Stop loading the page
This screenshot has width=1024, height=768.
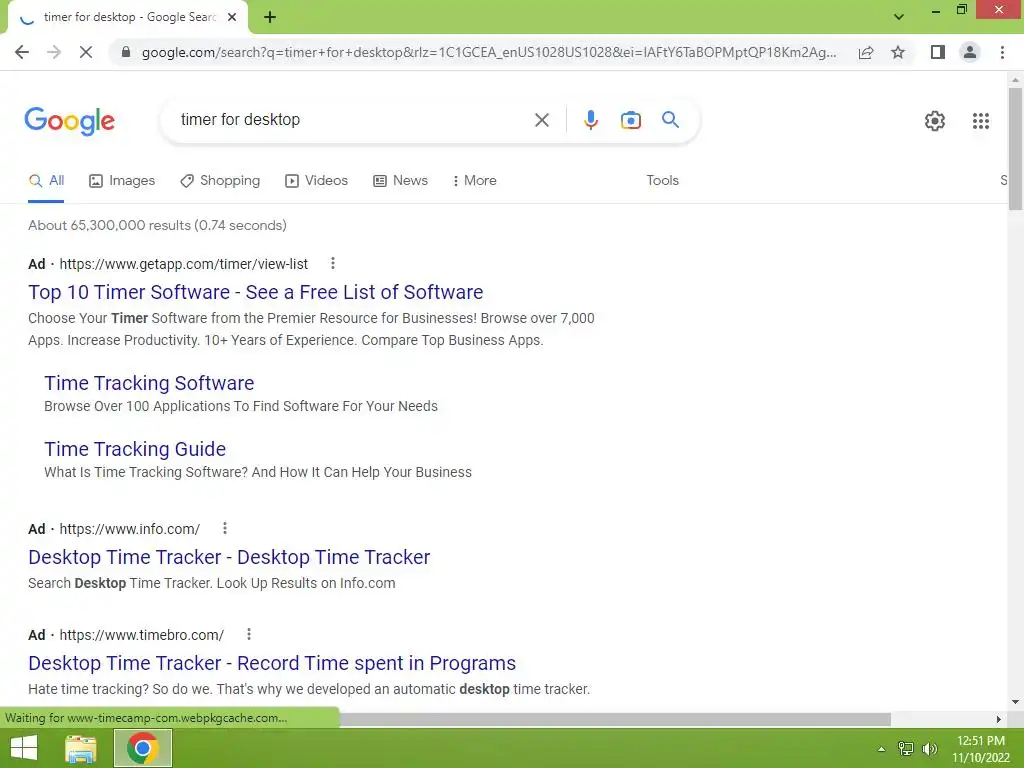(86, 52)
